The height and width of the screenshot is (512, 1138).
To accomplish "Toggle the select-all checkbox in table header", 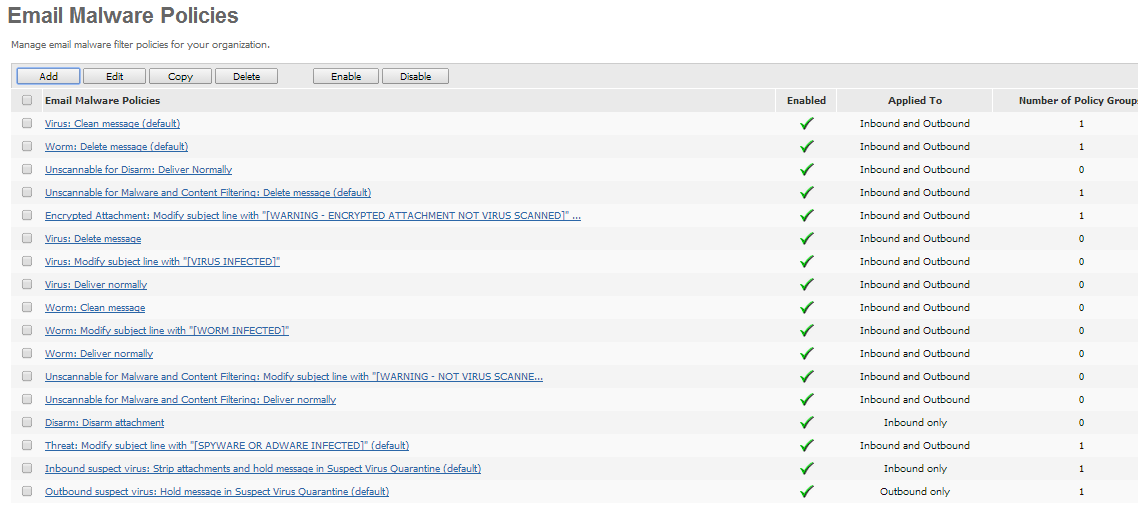I will (x=27, y=101).
